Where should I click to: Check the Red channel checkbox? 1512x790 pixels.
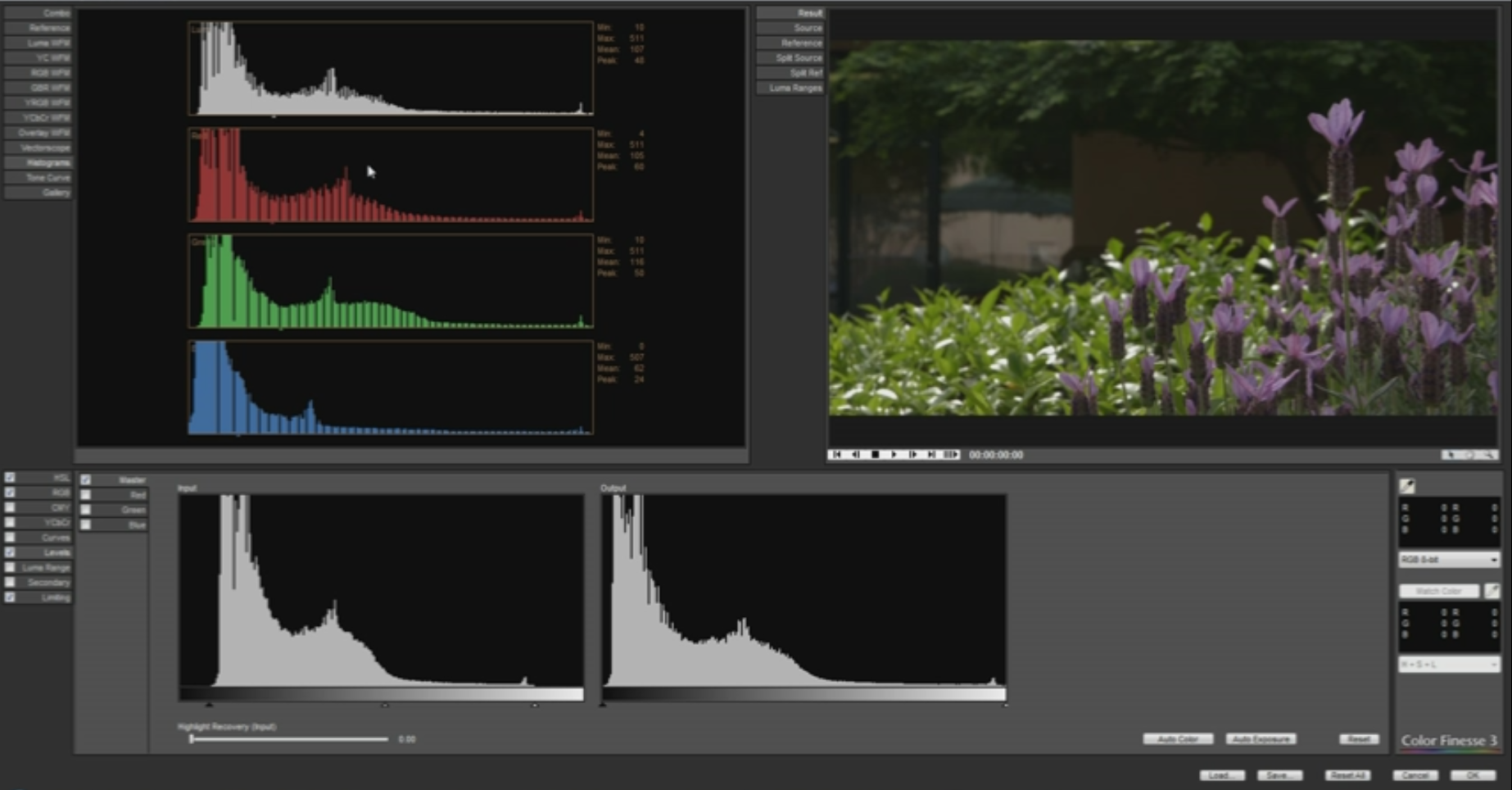(x=85, y=494)
